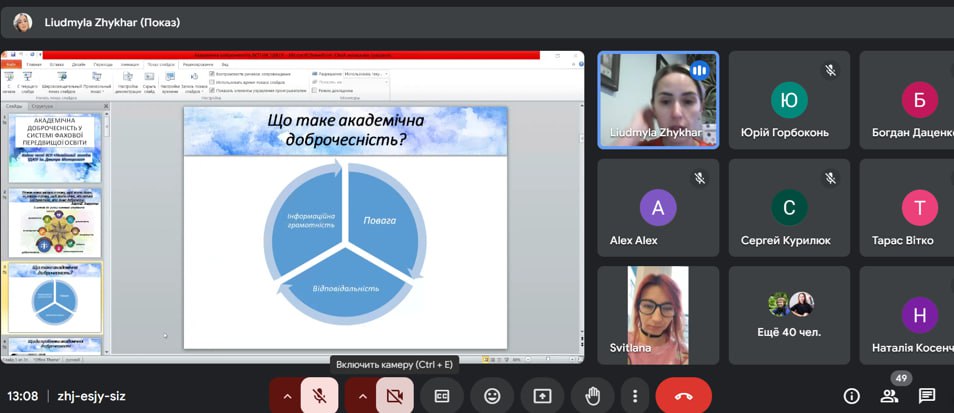Click Юрій Горбоконь participant tile
The width and height of the screenshot is (954, 413).
[789, 100]
